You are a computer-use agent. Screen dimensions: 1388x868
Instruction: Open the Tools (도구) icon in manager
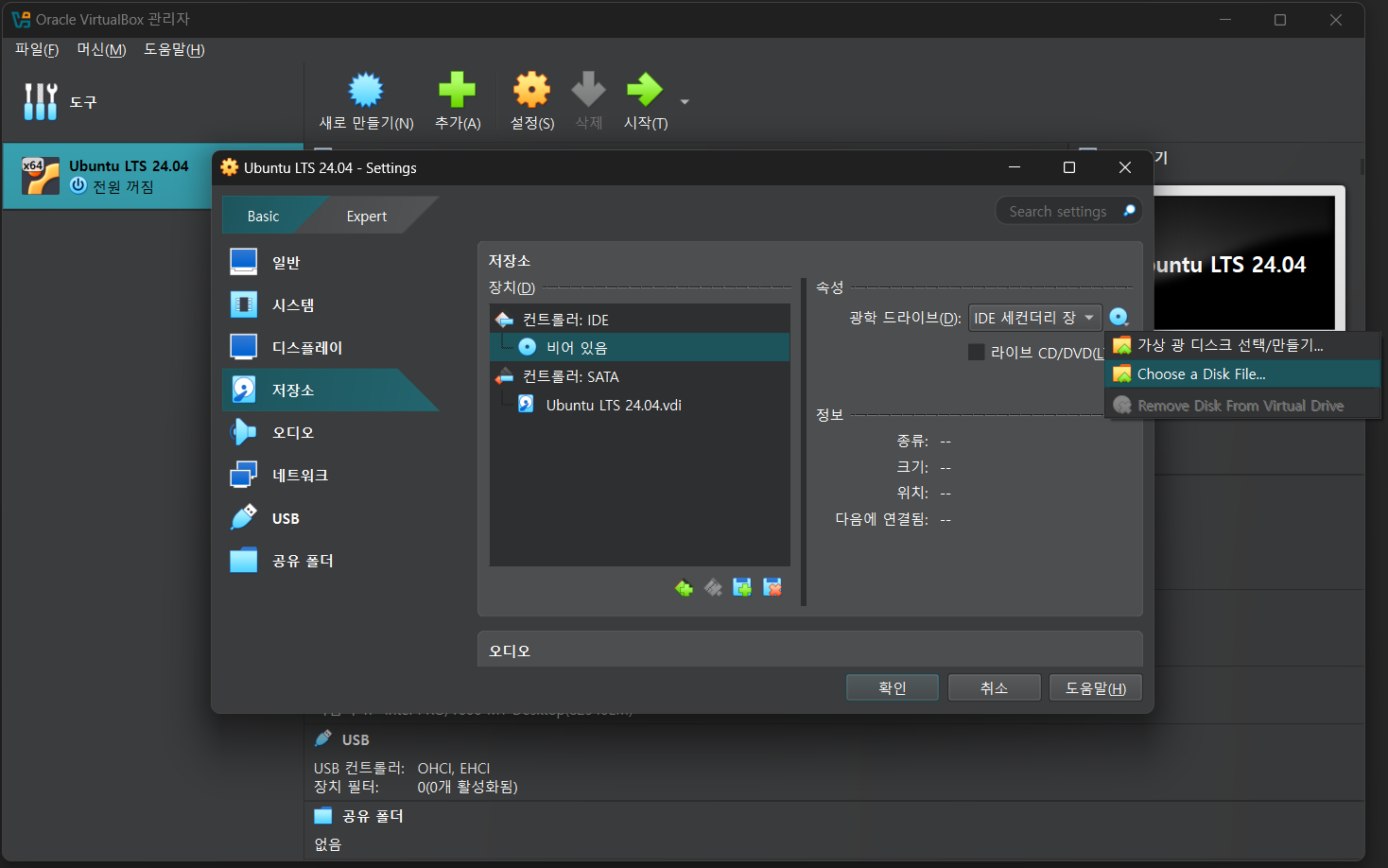click(x=41, y=101)
